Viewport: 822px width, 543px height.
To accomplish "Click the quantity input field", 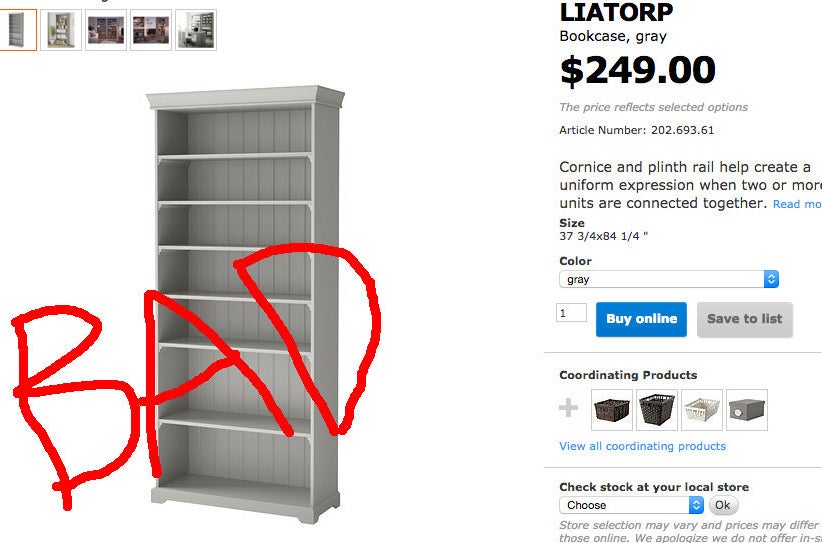I will click(x=571, y=313).
